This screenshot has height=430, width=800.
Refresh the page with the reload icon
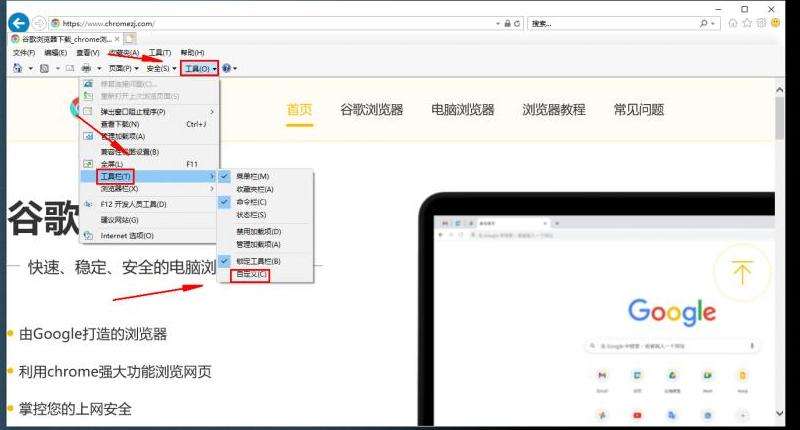[x=517, y=23]
